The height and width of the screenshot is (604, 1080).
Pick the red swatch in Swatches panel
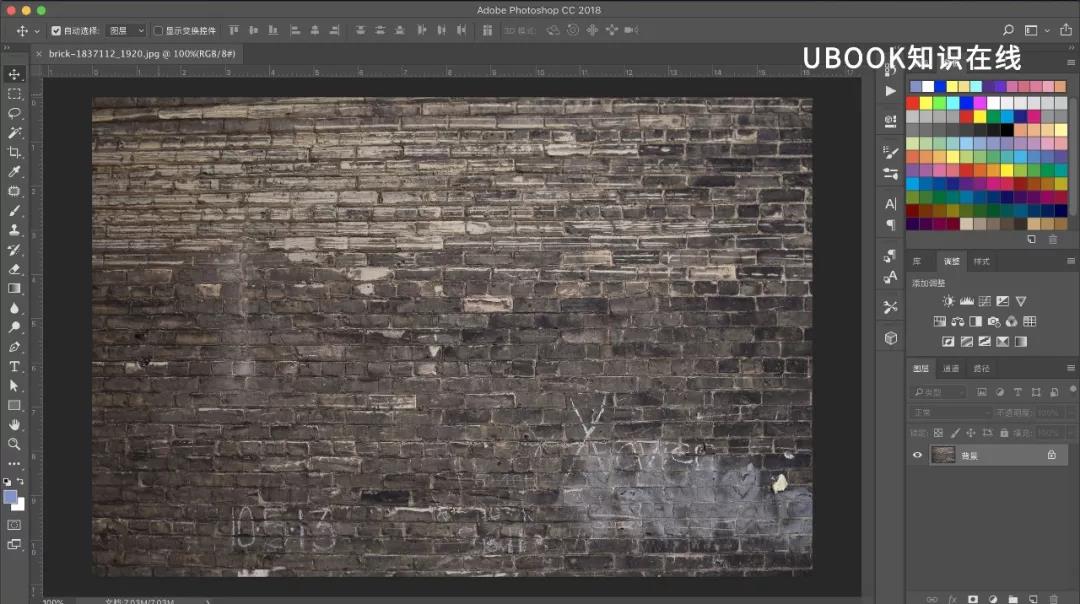pos(913,103)
